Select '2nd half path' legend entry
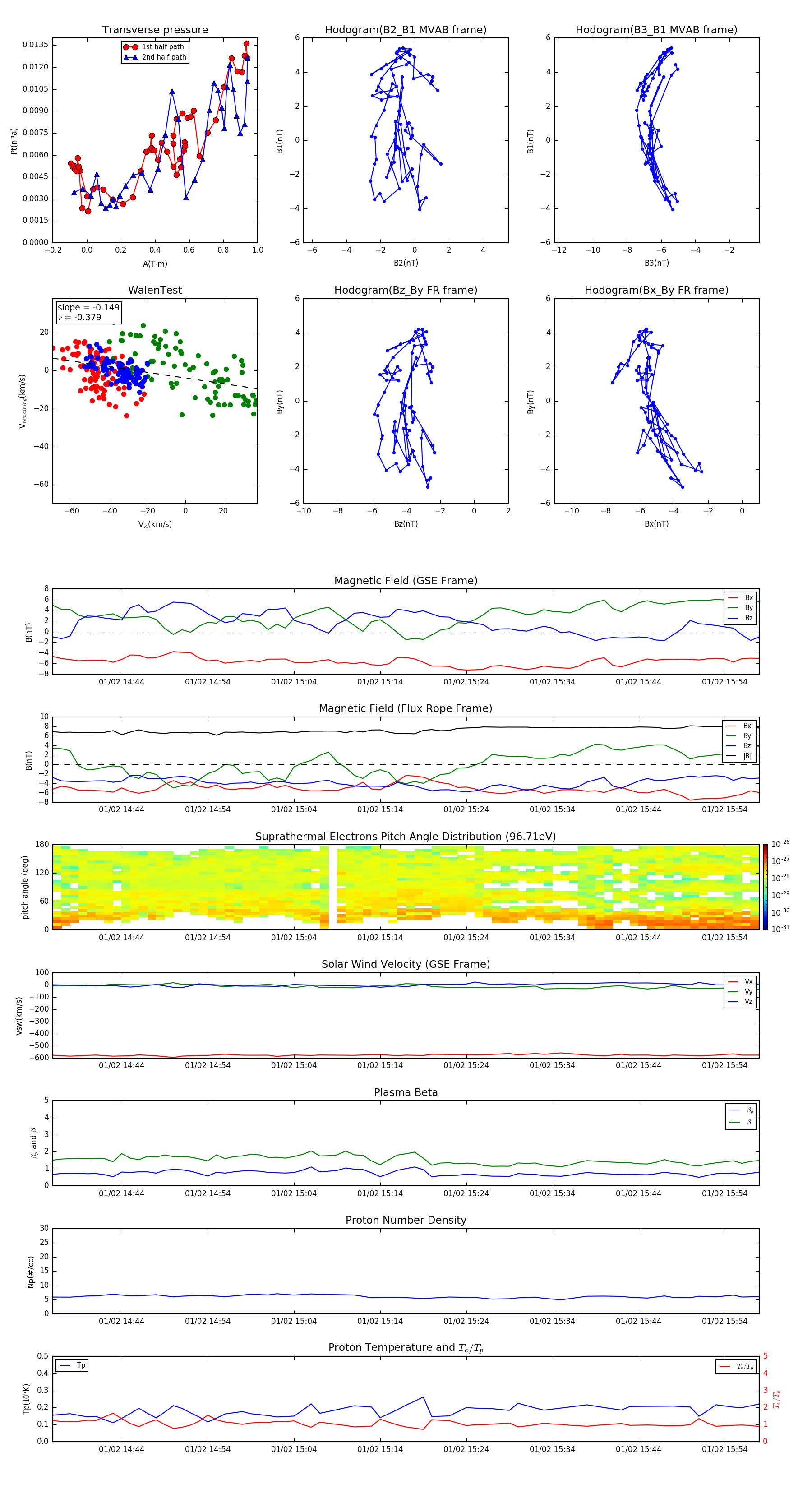The height and width of the screenshot is (1489, 812). click(155, 57)
